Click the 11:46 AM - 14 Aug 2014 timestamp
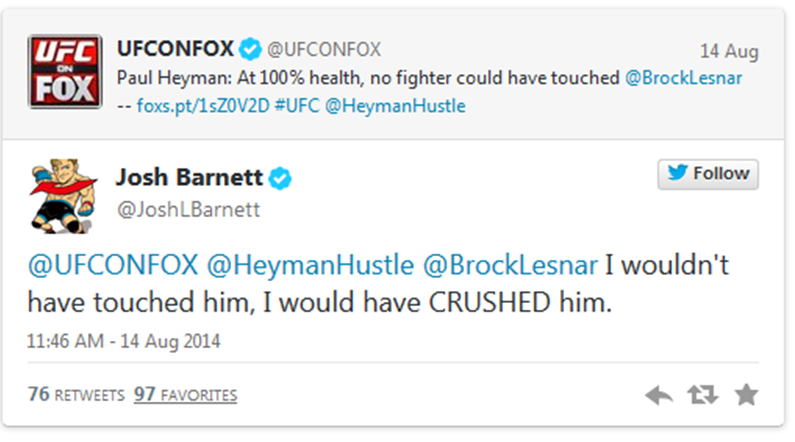The image size is (795, 442). 123,340
